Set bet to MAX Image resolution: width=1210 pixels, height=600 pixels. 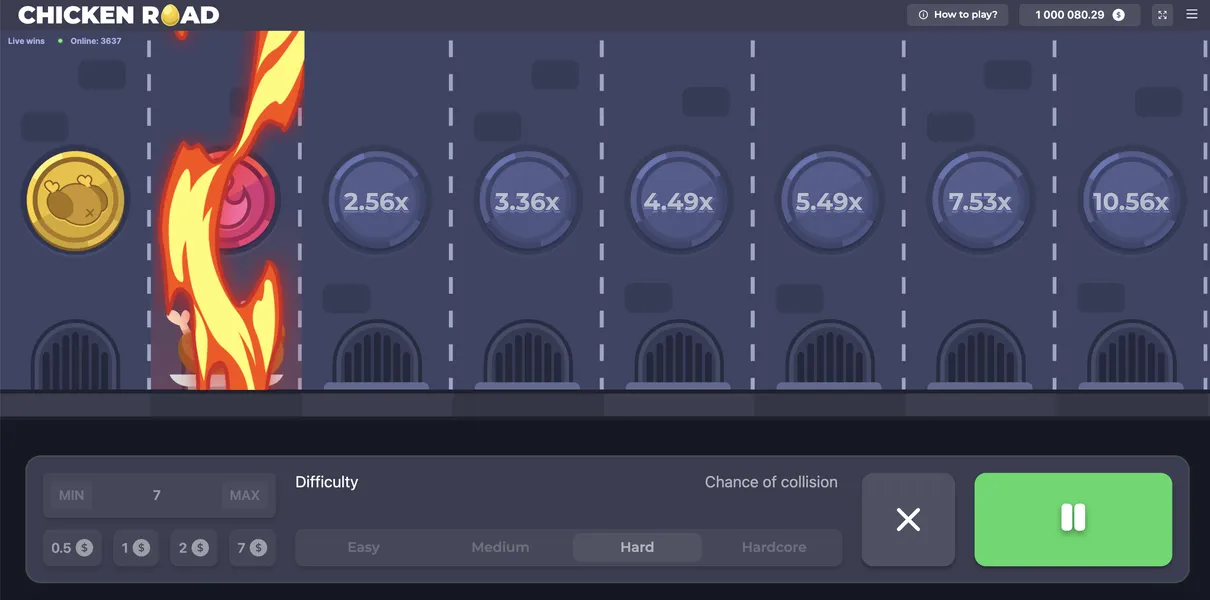[244, 495]
